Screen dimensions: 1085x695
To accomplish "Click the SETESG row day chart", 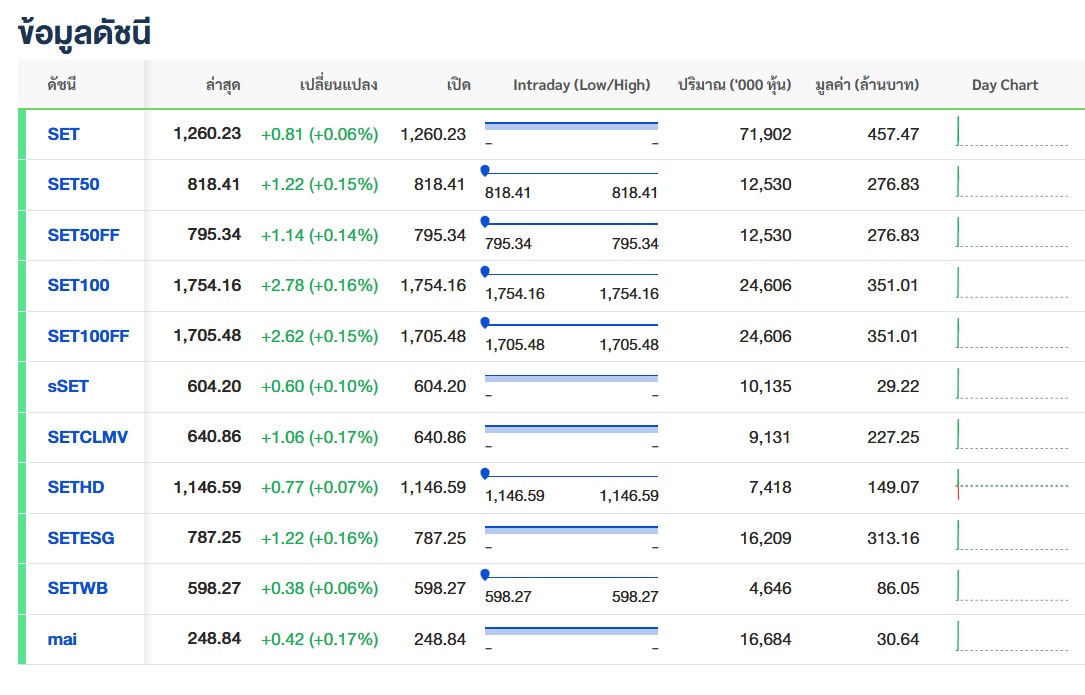I will point(1012,536).
